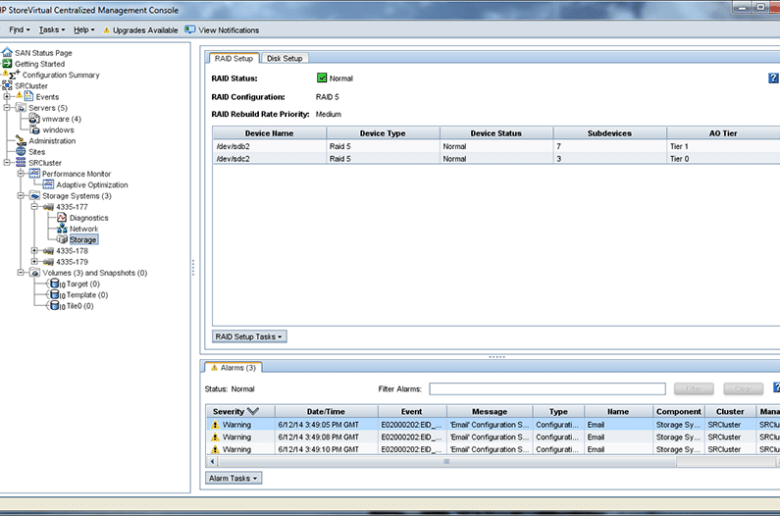This screenshot has height=516, width=780.
Task: Sort alarms by Date/Time column header
Action: (326, 412)
